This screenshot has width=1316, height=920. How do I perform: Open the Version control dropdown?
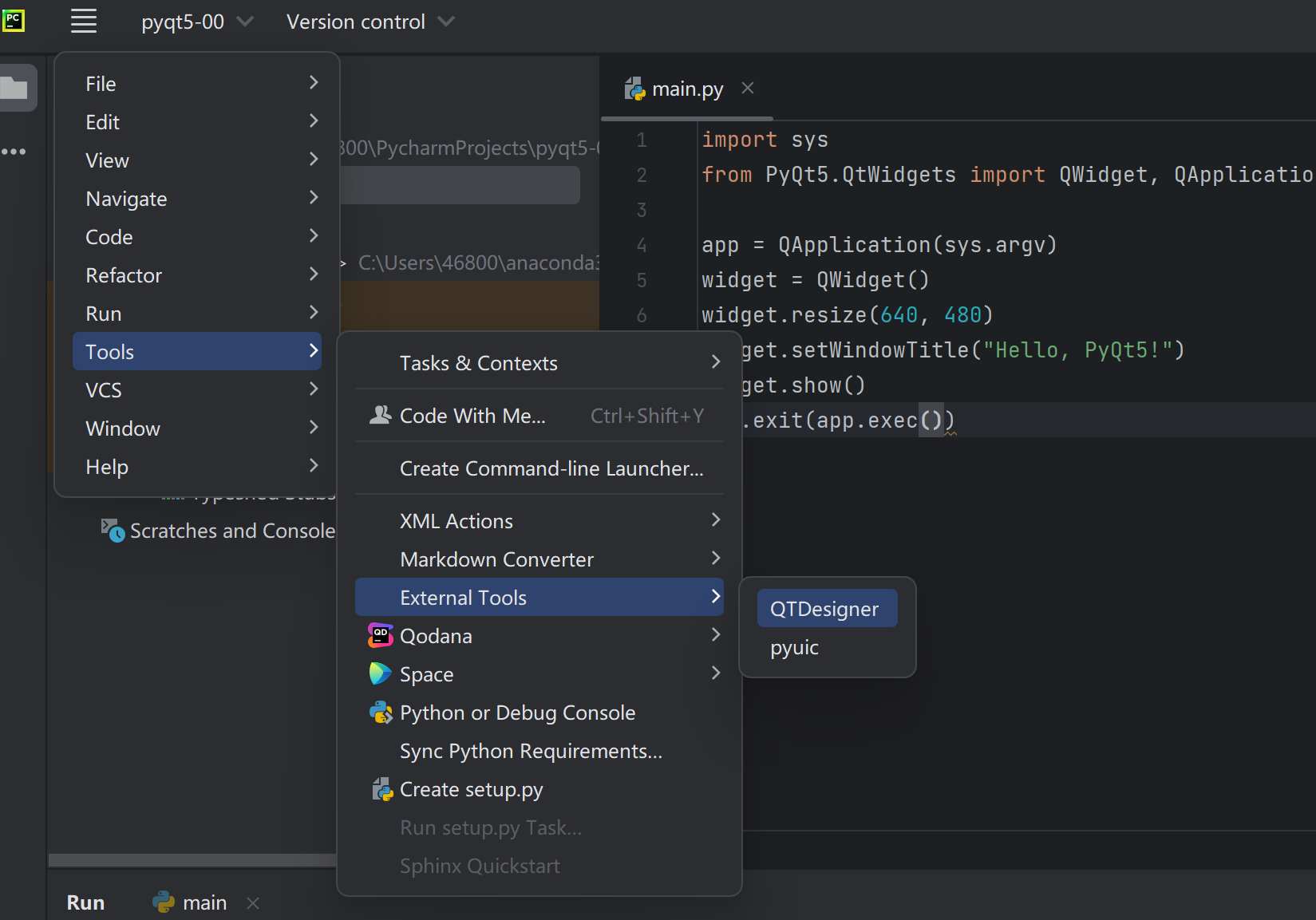(370, 22)
